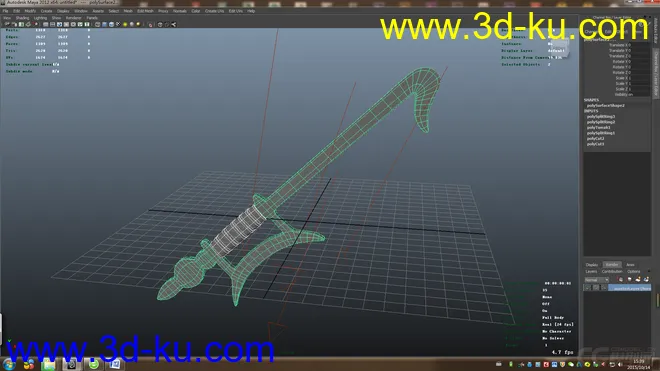
Task: Toggle the Visibility attribute field
Action: pyautogui.click(x=640, y=94)
